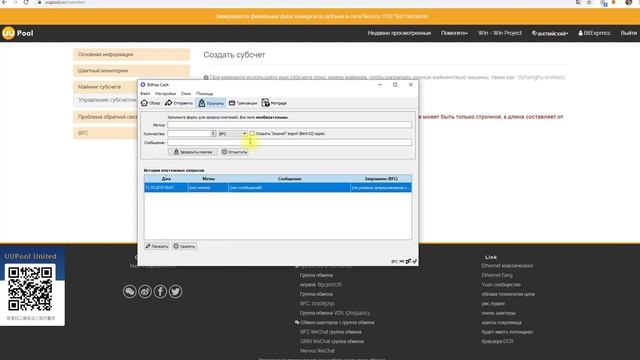The height and width of the screenshot is (360, 640).
Task: Click the Показать button below history
Action: pos(157,246)
